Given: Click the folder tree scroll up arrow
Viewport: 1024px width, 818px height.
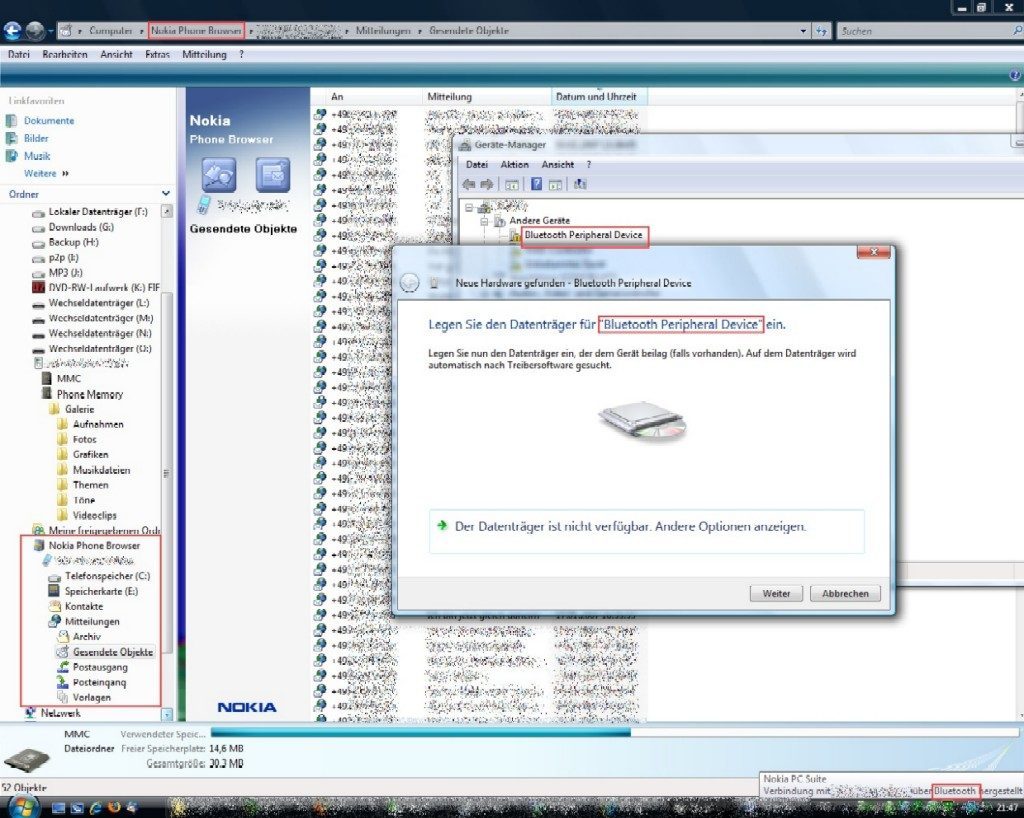Looking at the screenshot, I should click(167, 212).
